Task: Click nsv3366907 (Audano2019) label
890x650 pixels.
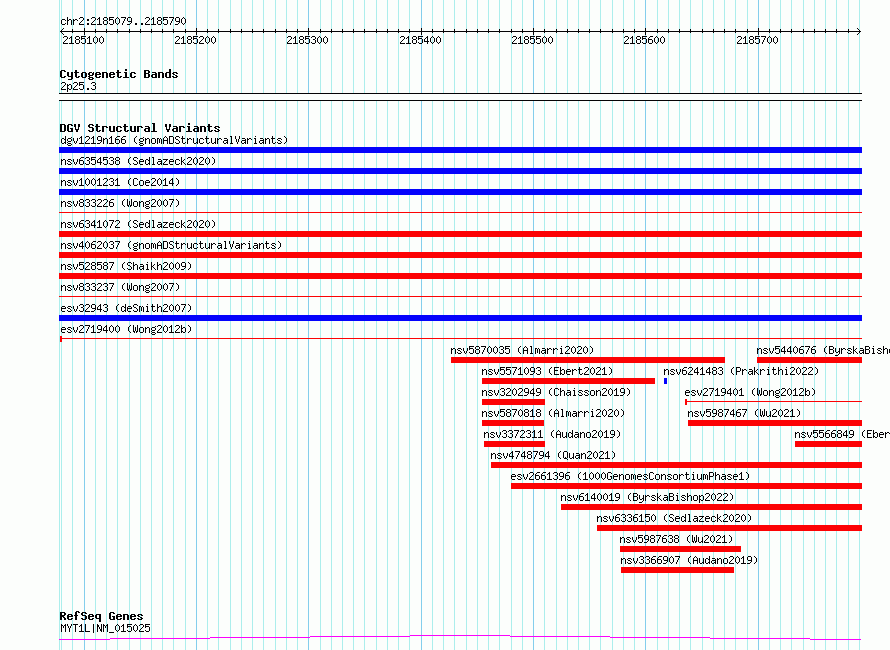Action: [x=689, y=560]
